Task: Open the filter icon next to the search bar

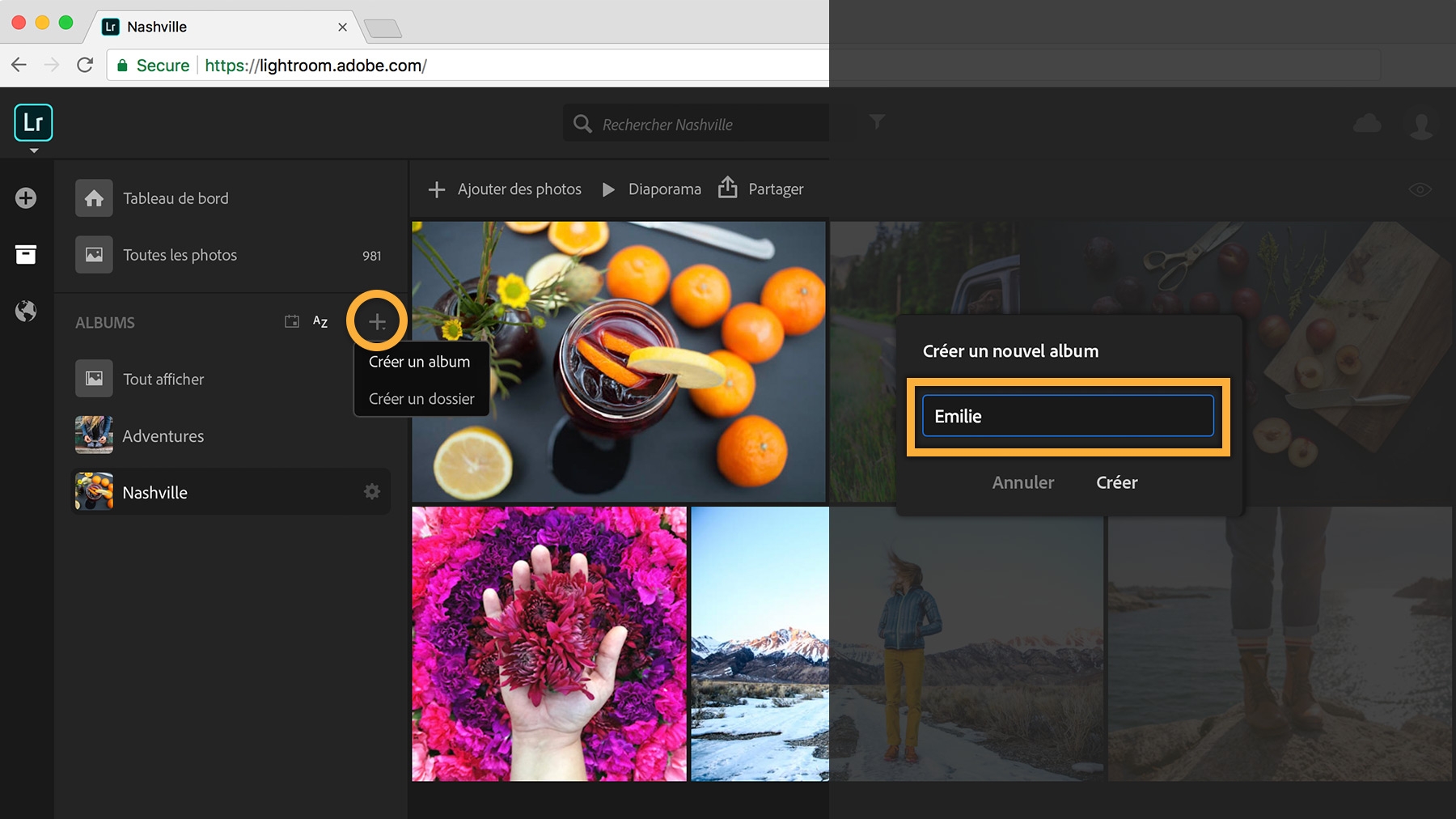Action: [x=878, y=123]
